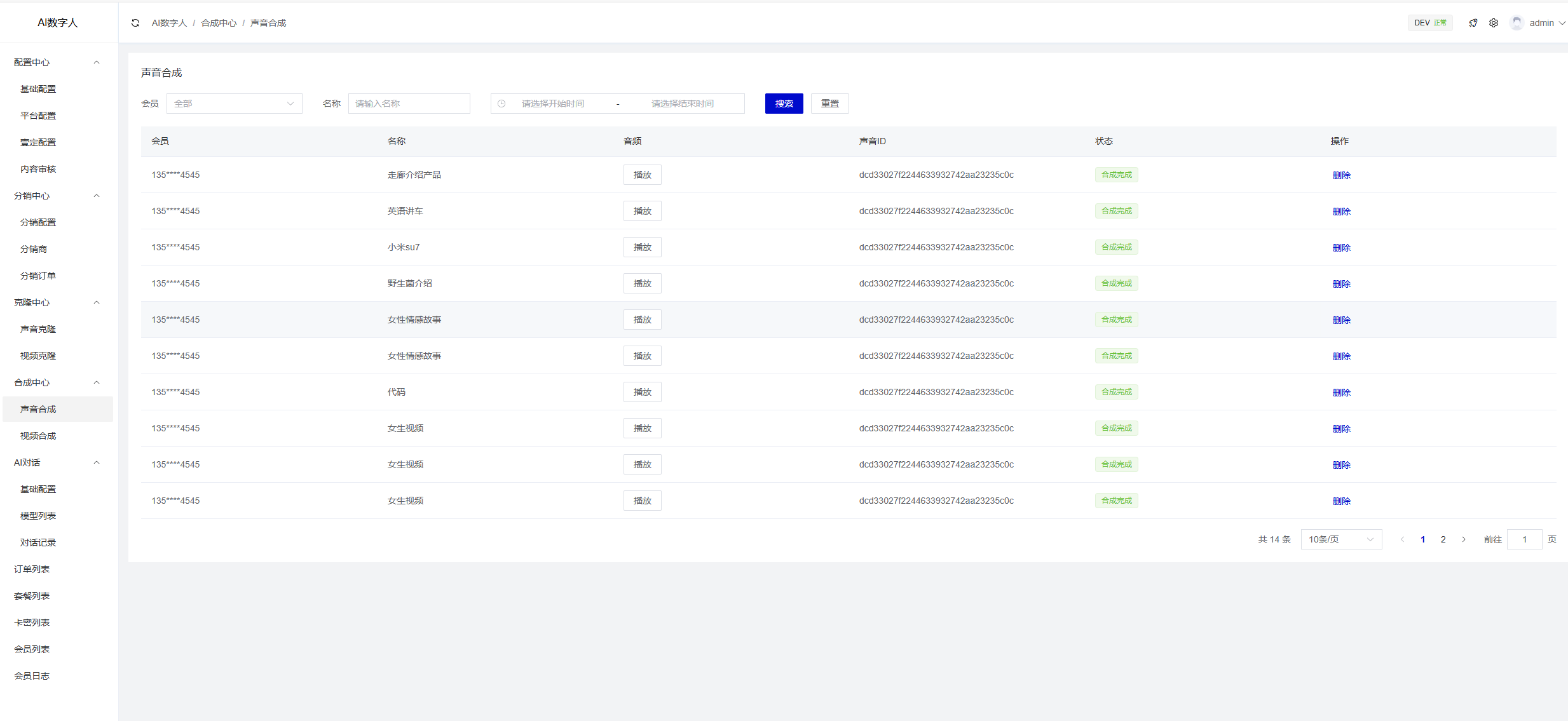Delete the 英语讲车 row via 删除
Screen dimensions: 1568x721
pos(1341,212)
